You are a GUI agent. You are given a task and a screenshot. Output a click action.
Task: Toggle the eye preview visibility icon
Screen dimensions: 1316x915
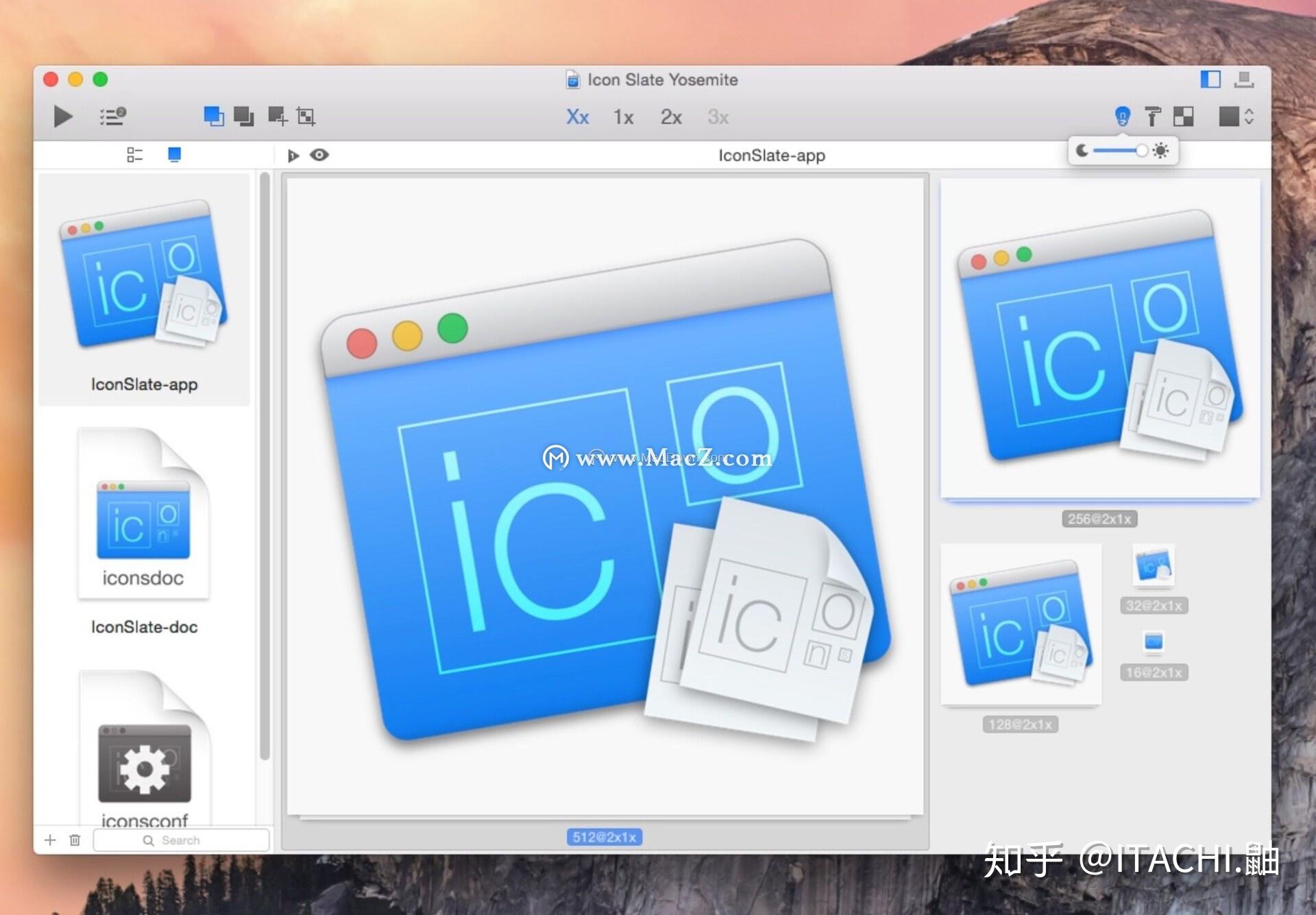click(x=319, y=155)
